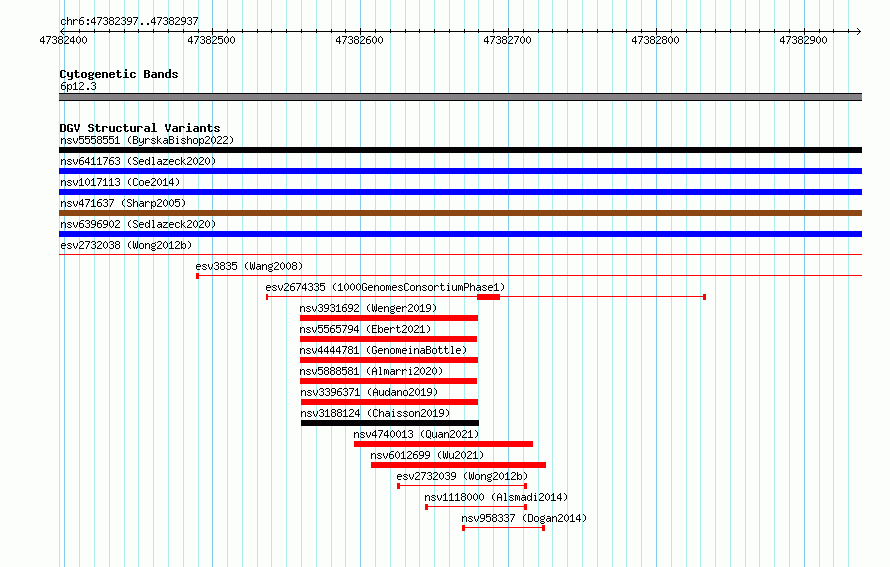890x567 pixels.
Task: Select thin red span under nsv1118000
Action: coord(476,507)
